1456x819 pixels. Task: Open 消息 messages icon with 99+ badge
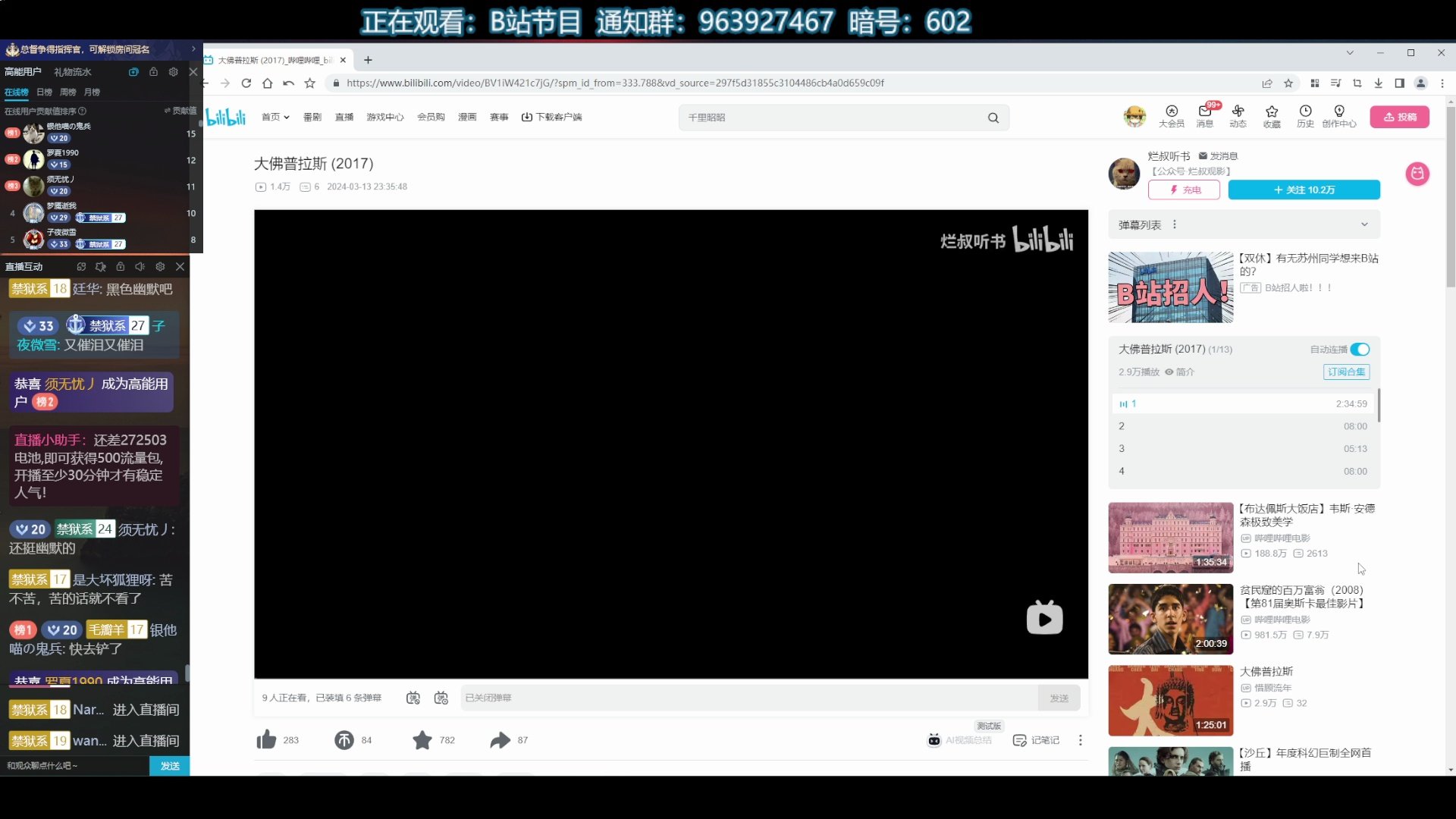[1205, 116]
